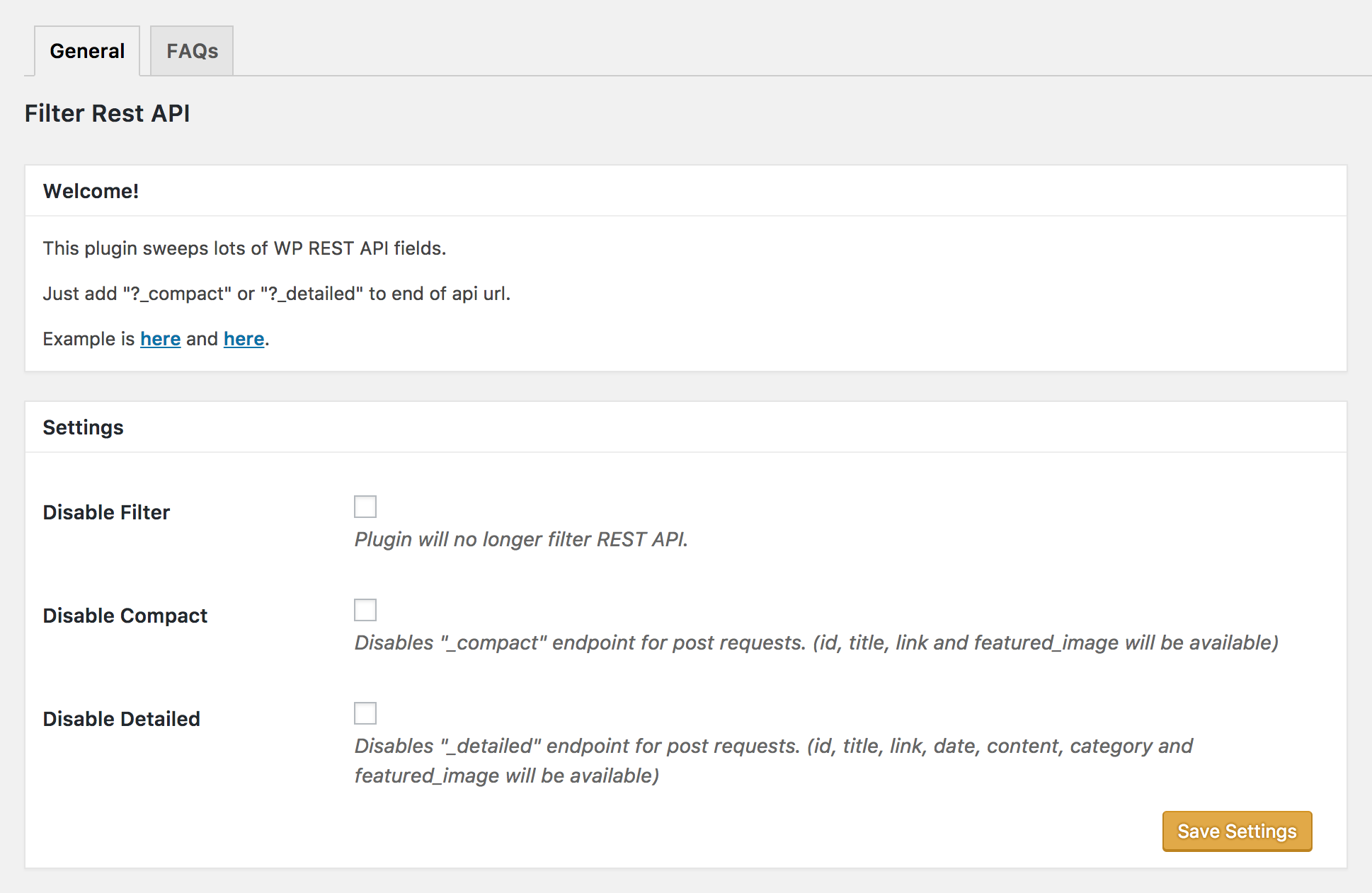Tick the Disable Compact checkbox
Screen dimensions: 1372x893
[x=365, y=610]
